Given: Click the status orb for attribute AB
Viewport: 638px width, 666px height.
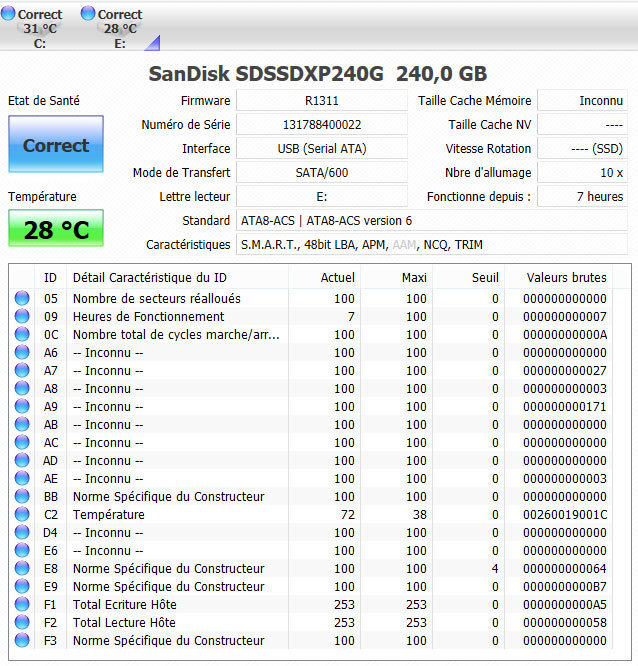Looking at the screenshot, I should click(22, 424).
